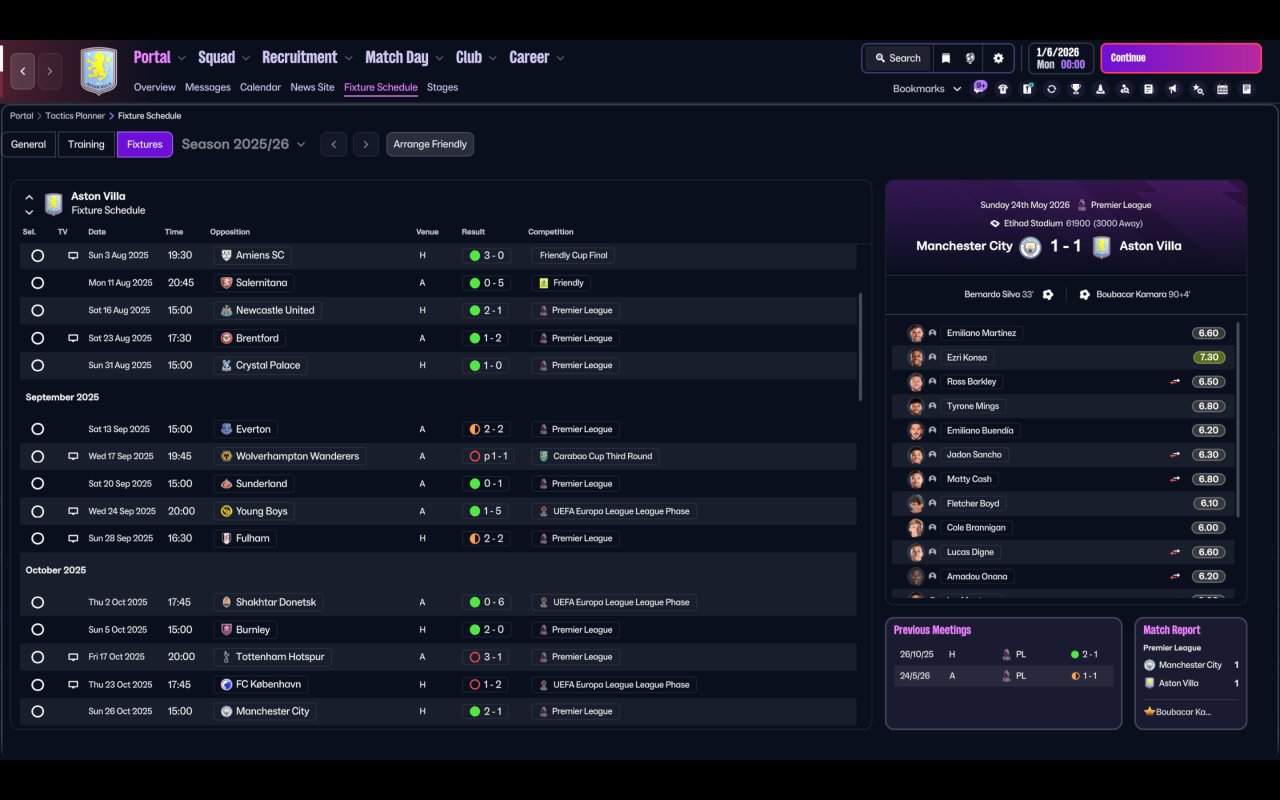The height and width of the screenshot is (800, 1280).
Task: Open the megaphone bookmark icon
Action: coord(1173,89)
